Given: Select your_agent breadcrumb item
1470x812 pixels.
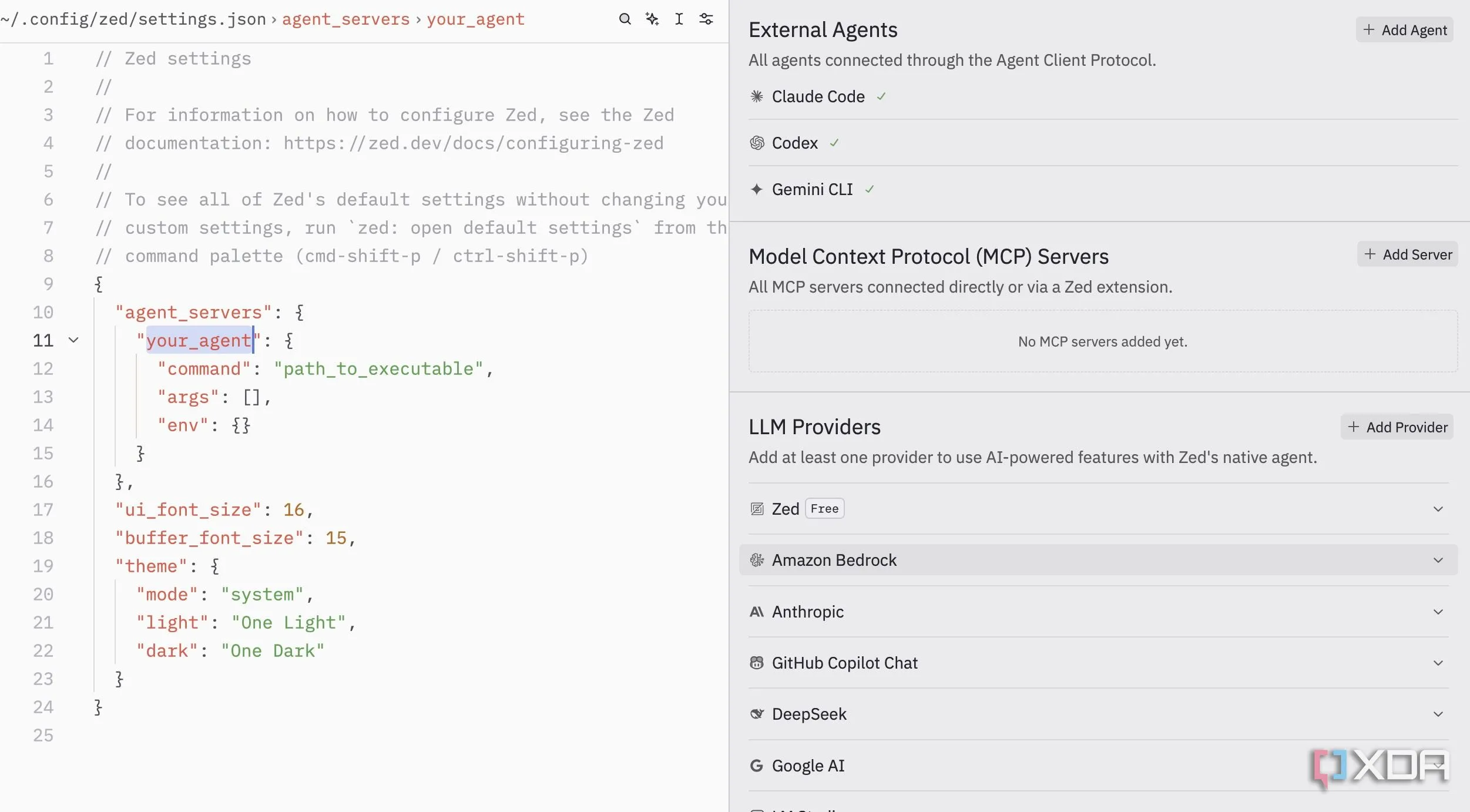Looking at the screenshot, I should (475, 19).
